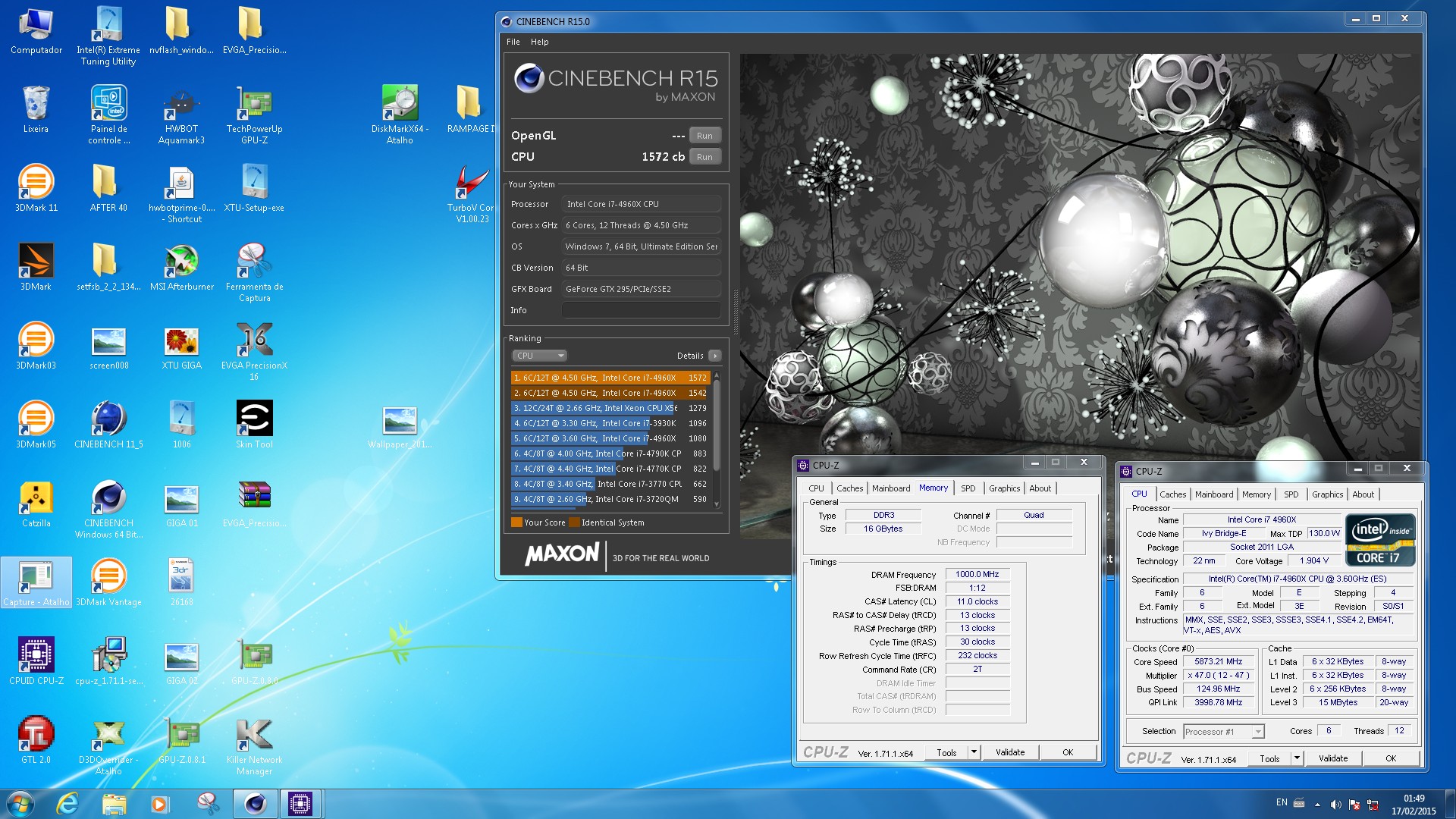Screen dimensions: 1456x819
Task: Open CINEBENCH 11_5 desktop icon
Action: [x=108, y=425]
